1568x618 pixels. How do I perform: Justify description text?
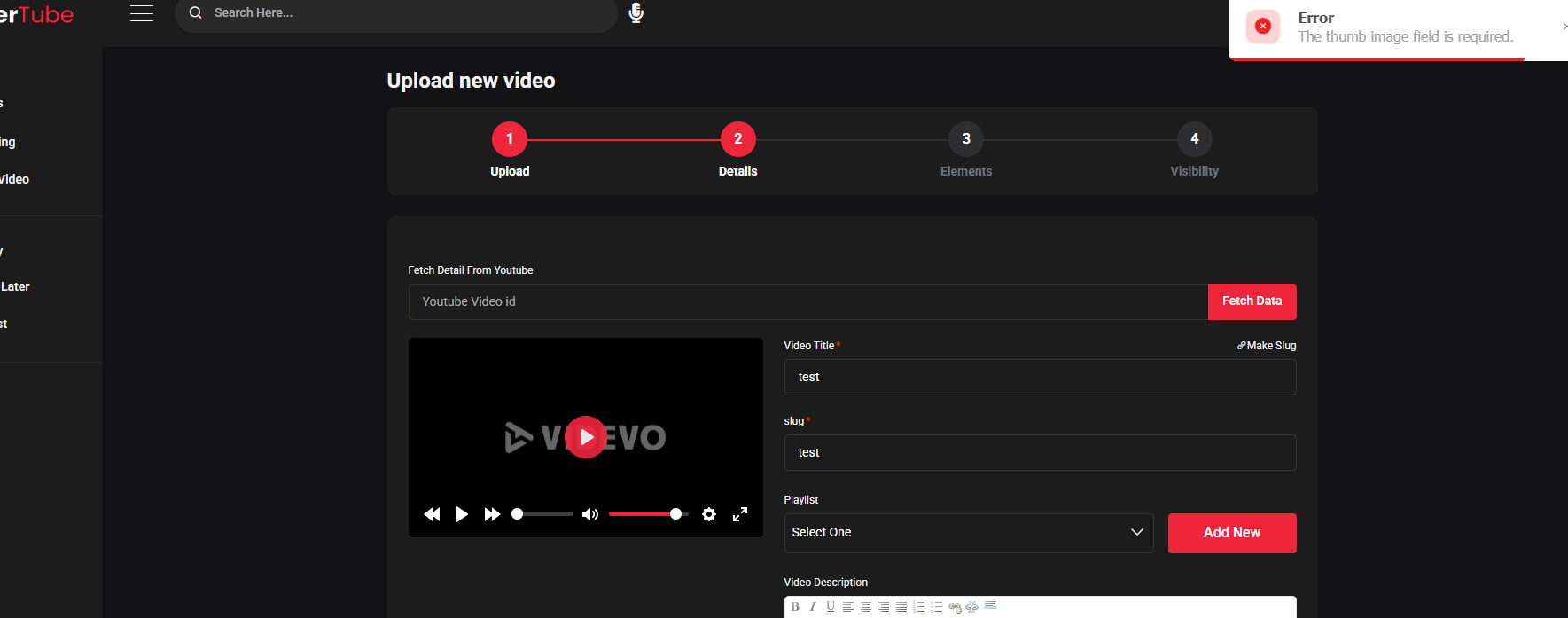coord(901,606)
